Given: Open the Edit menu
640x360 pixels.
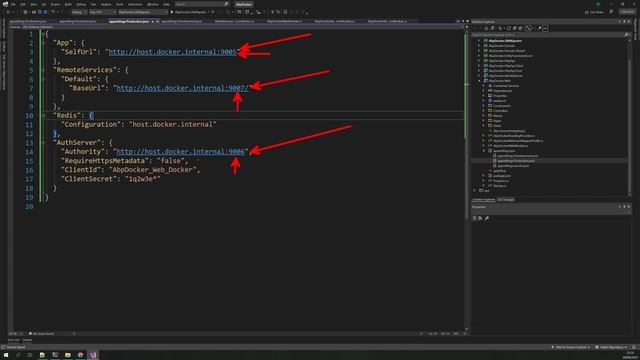Looking at the screenshot, I should pyautogui.click(x=23, y=4).
